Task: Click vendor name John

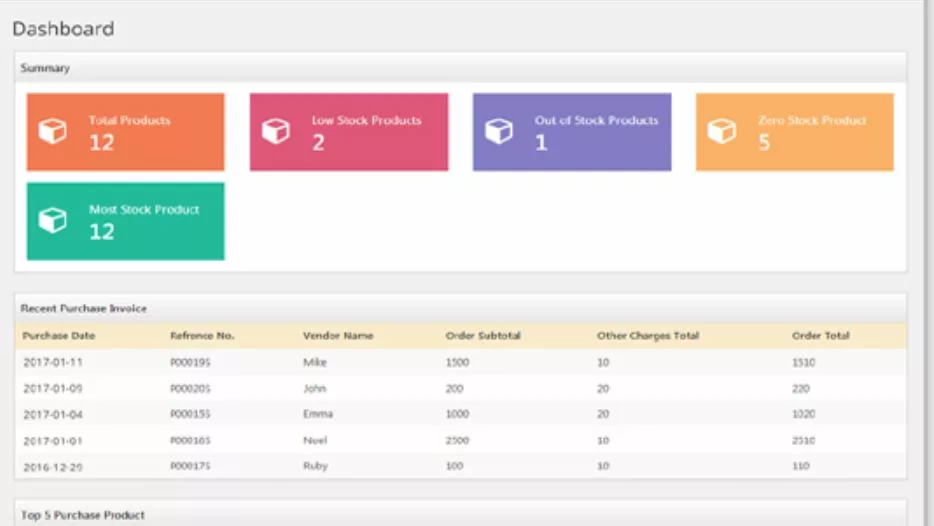Action: tap(315, 388)
